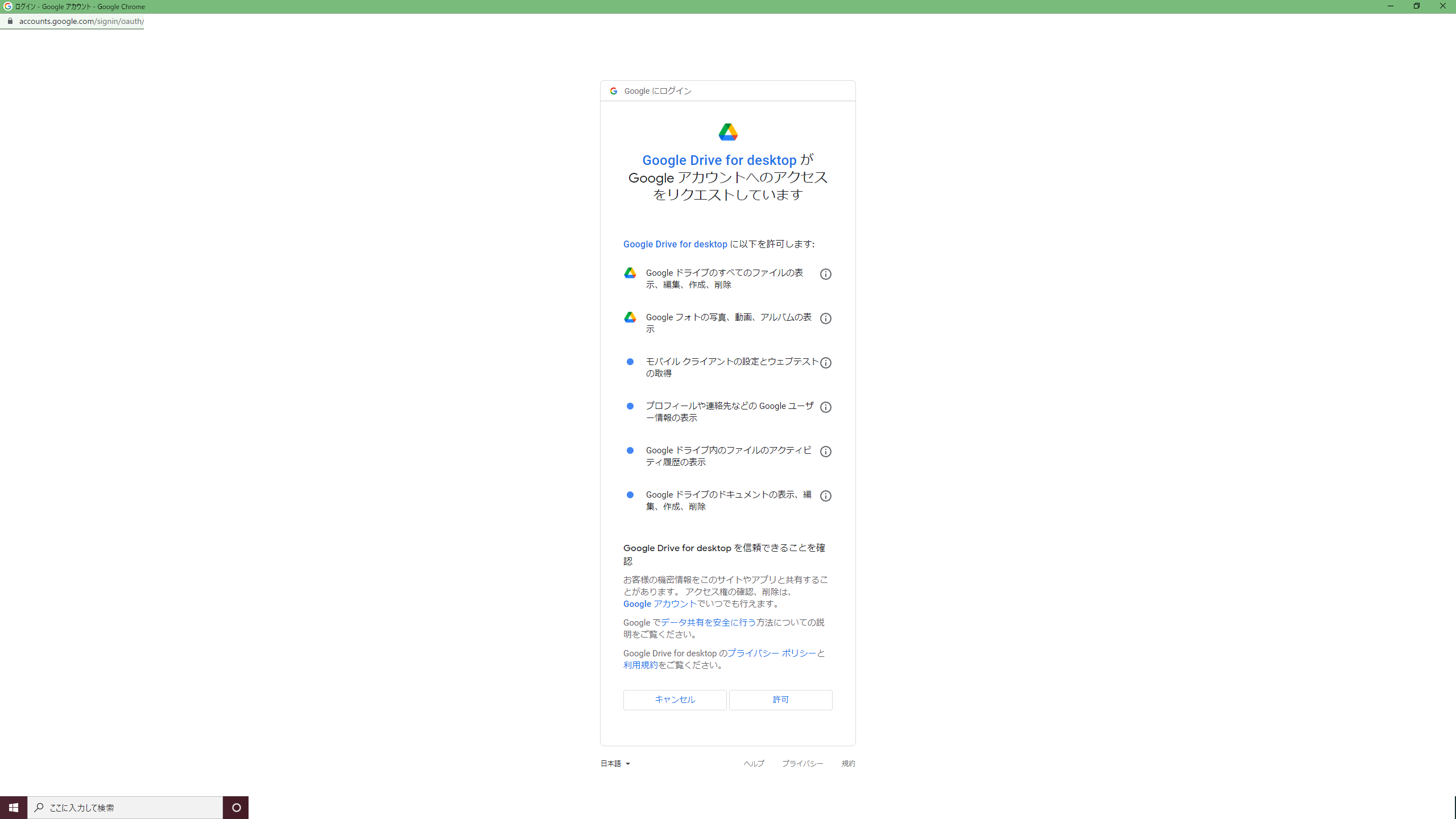The image size is (1456, 819).
Task: Click the info icon next to アクティビティ履歴 permission
Action: coord(826,451)
